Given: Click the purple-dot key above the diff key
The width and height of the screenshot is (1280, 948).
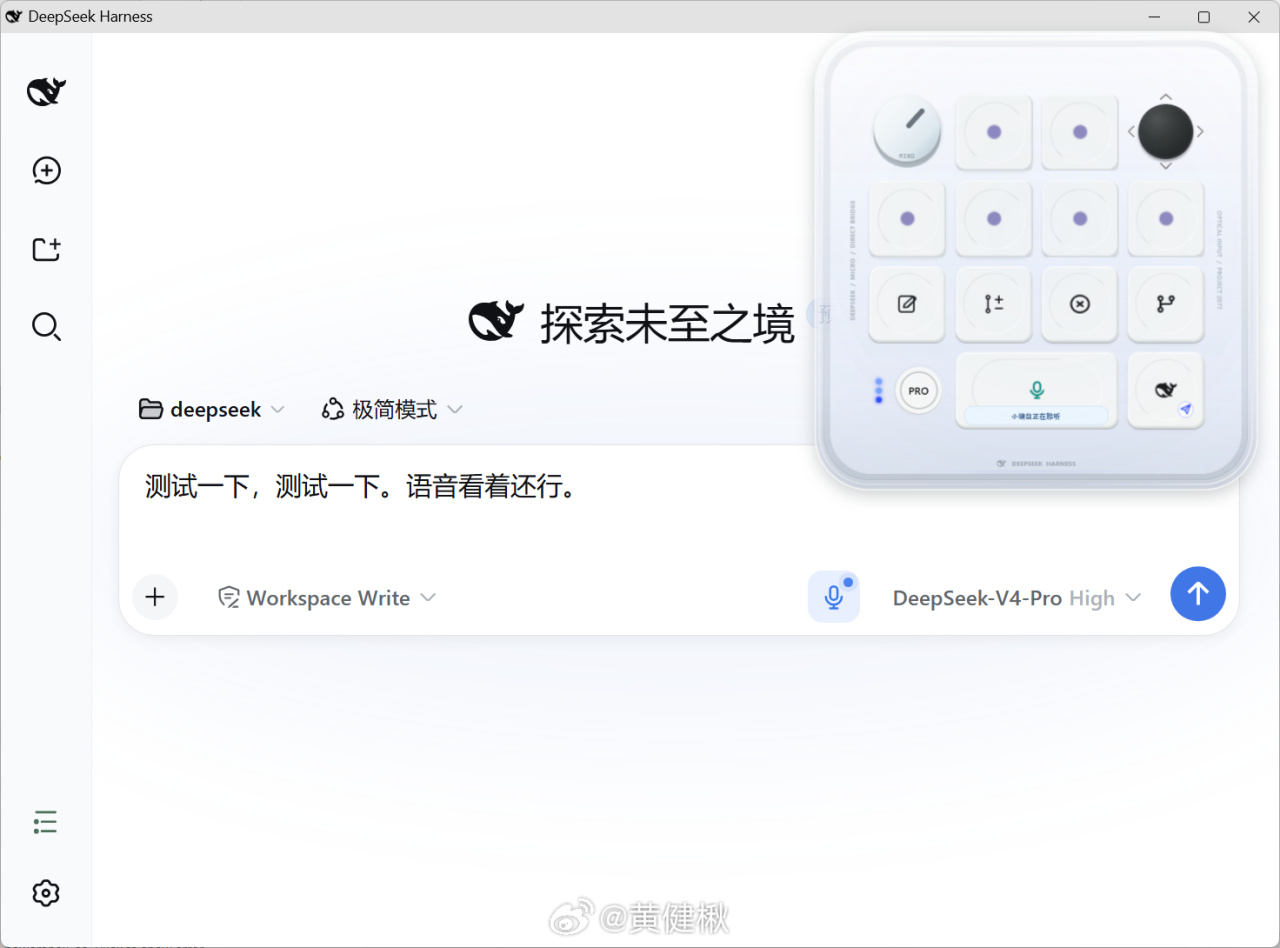Looking at the screenshot, I should pos(994,218).
